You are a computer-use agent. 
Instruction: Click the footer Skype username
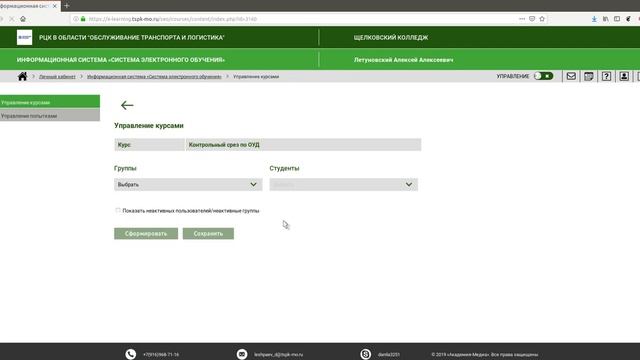click(x=389, y=354)
